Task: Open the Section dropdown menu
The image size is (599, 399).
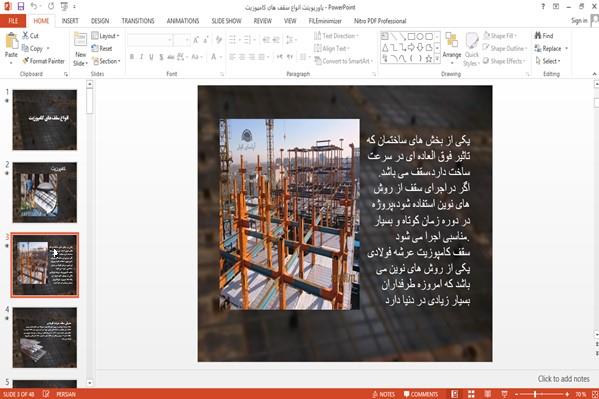Action: click(107, 61)
